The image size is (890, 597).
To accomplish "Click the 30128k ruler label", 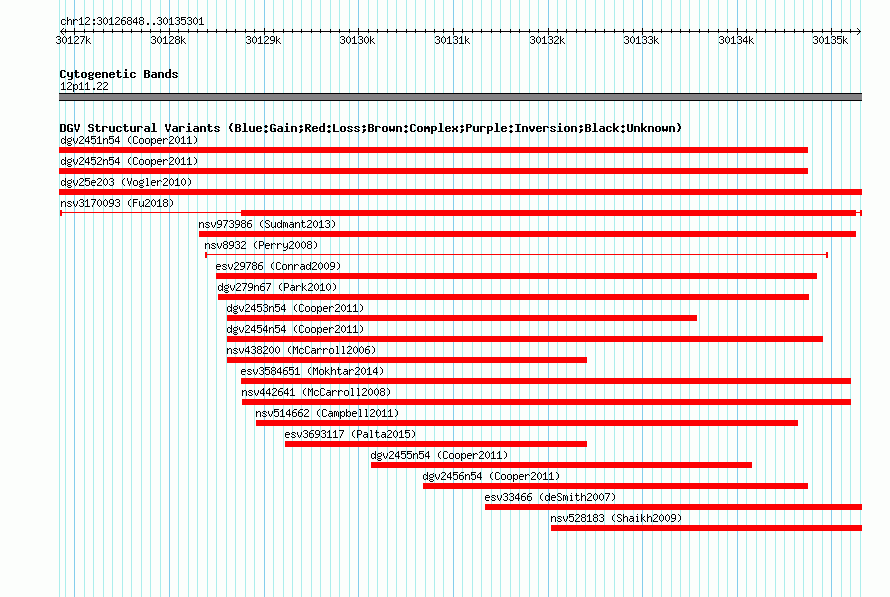I will pos(169,40).
